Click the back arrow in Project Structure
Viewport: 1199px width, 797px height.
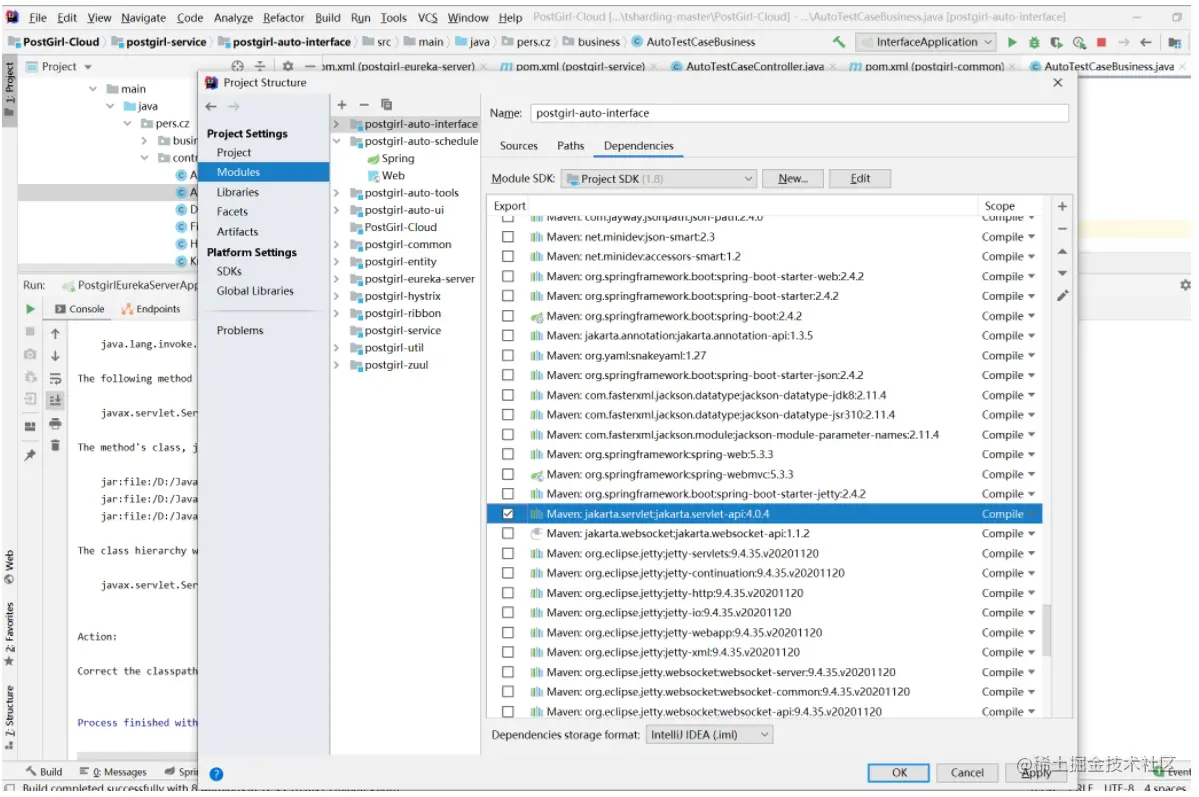211,106
